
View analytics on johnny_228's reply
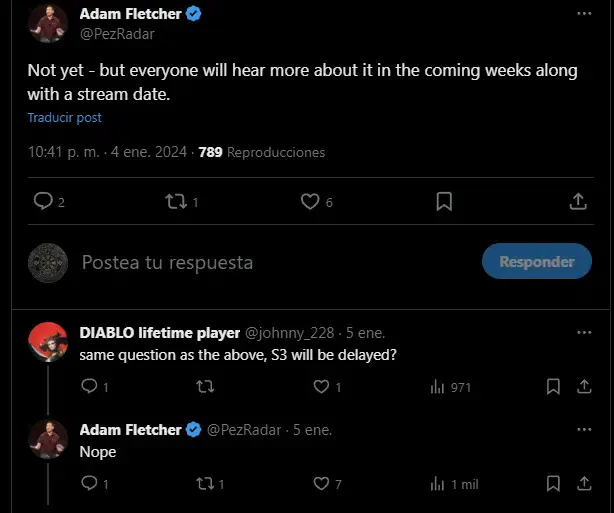pos(437,387)
